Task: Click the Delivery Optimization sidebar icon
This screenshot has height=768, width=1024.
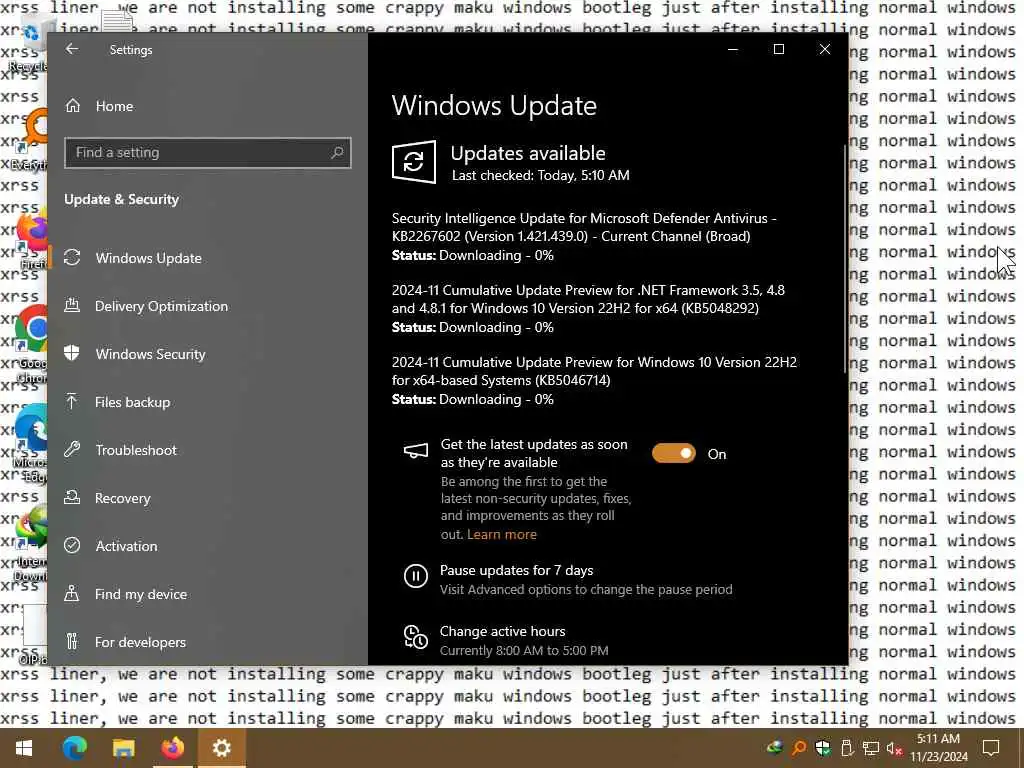Action: 72,305
